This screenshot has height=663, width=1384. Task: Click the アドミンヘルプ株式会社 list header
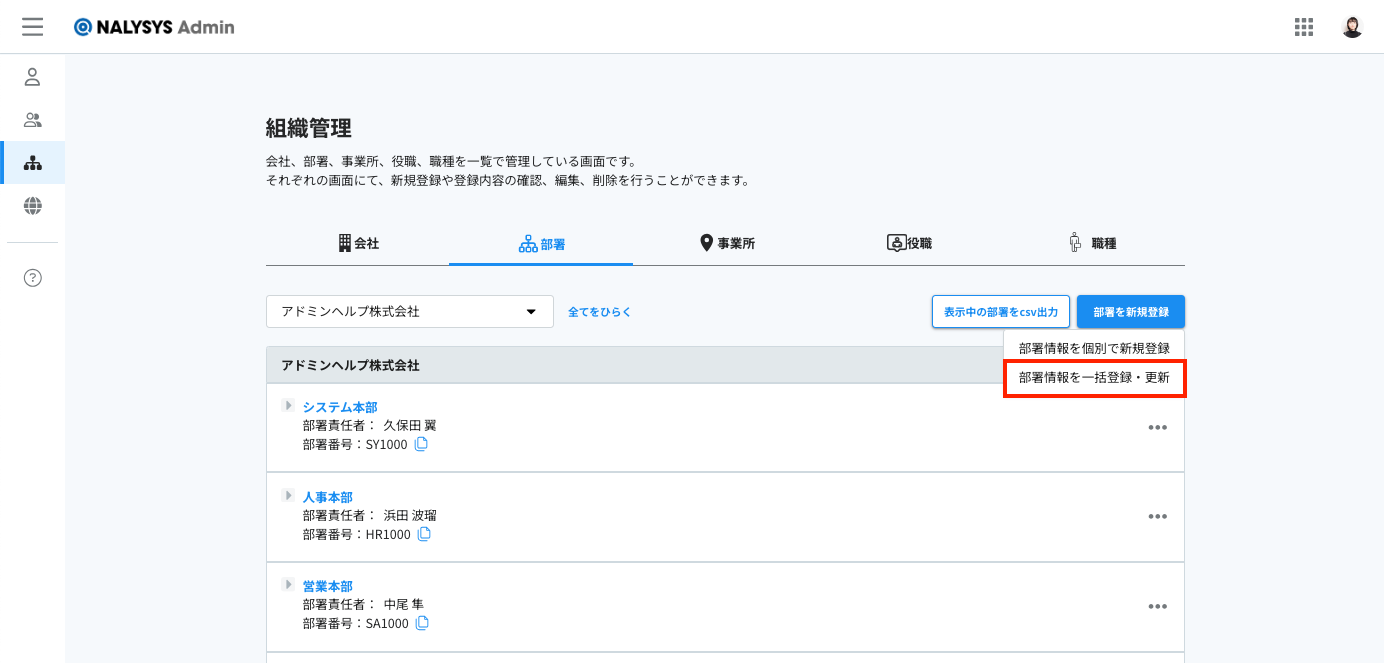pos(350,366)
